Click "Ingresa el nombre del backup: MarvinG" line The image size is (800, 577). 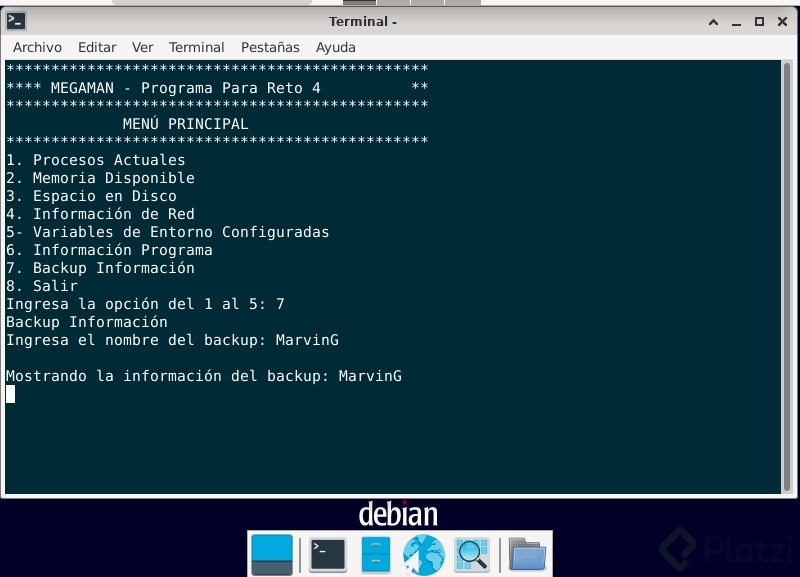coord(172,340)
